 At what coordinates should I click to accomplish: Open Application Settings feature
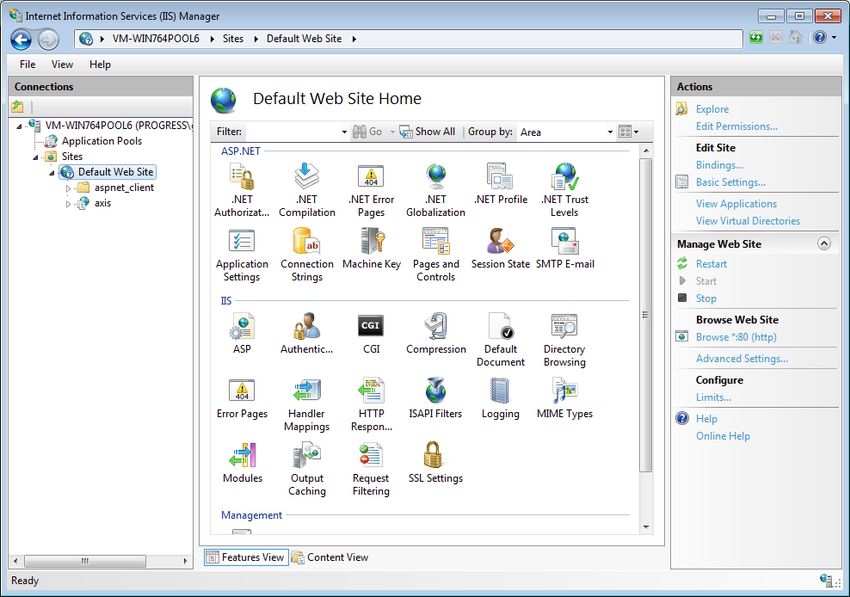pyautogui.click(x=242, y=255)
